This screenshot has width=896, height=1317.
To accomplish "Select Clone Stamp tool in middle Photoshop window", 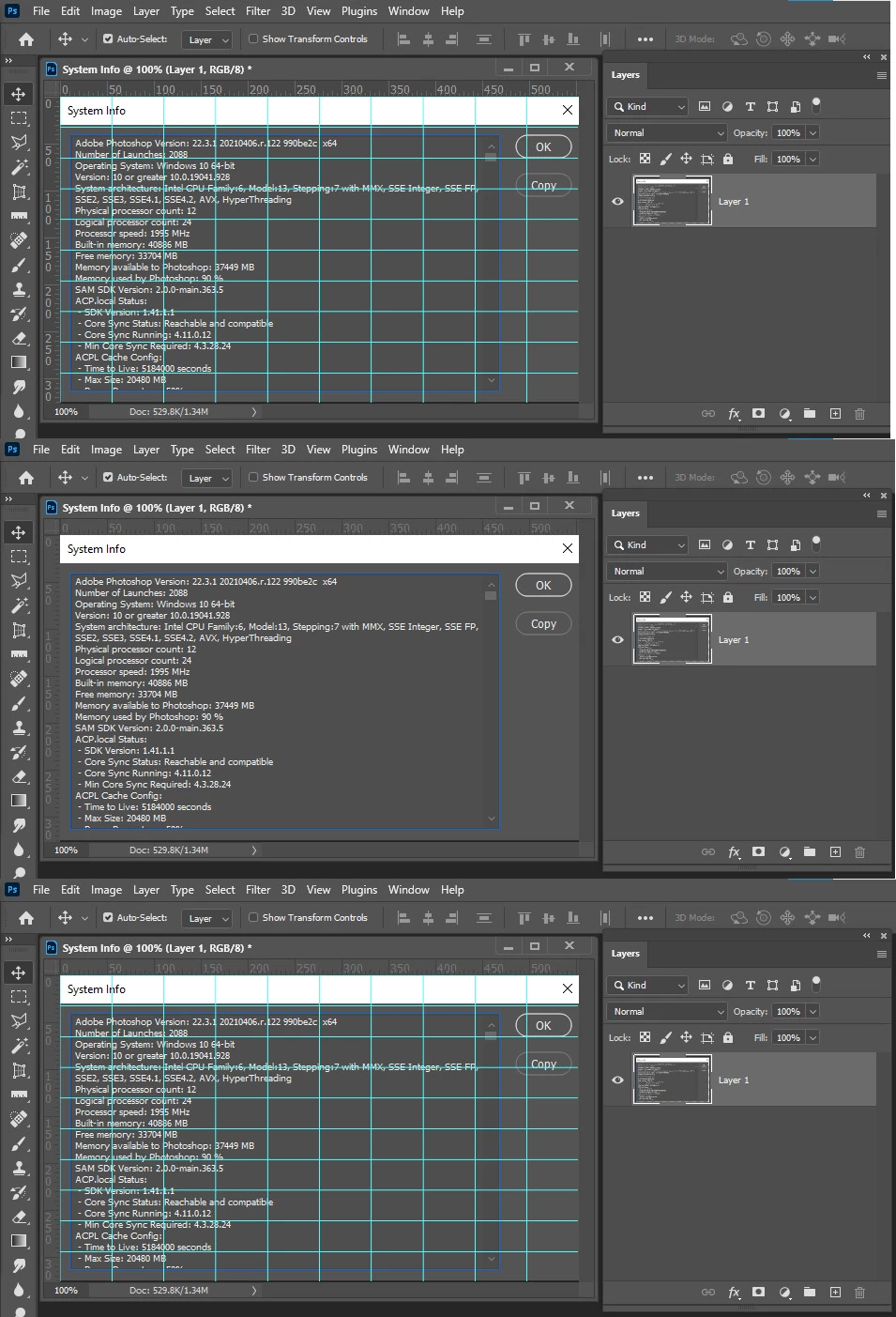I will (19, 727).
